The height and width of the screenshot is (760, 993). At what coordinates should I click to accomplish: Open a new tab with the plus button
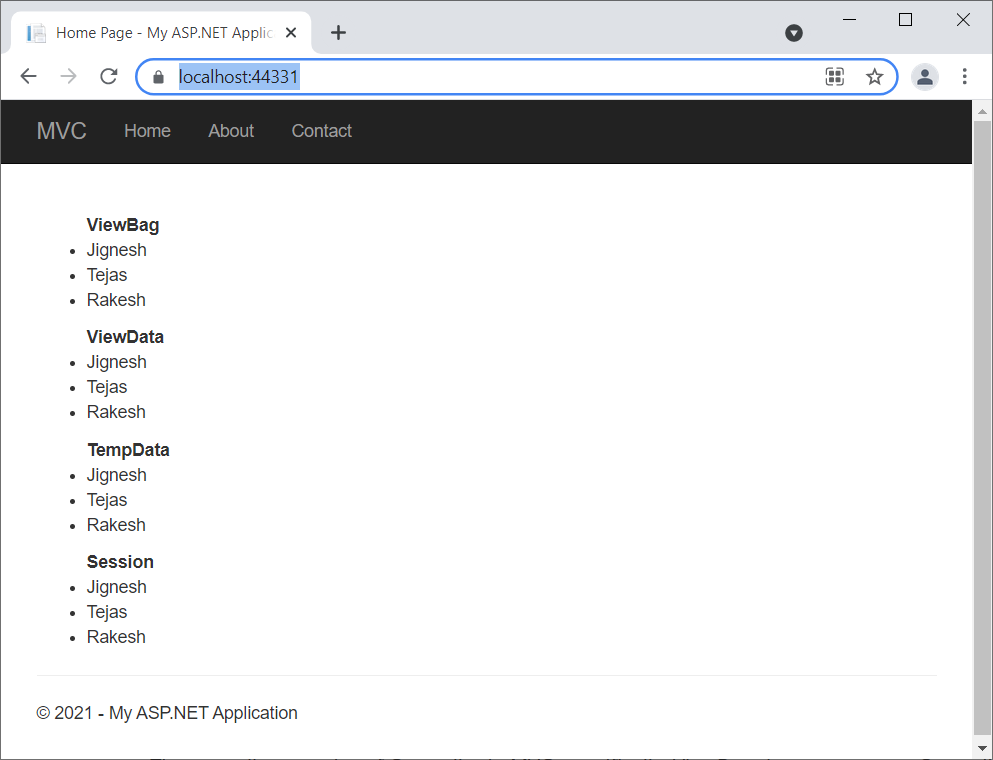[x=339, y=32]
